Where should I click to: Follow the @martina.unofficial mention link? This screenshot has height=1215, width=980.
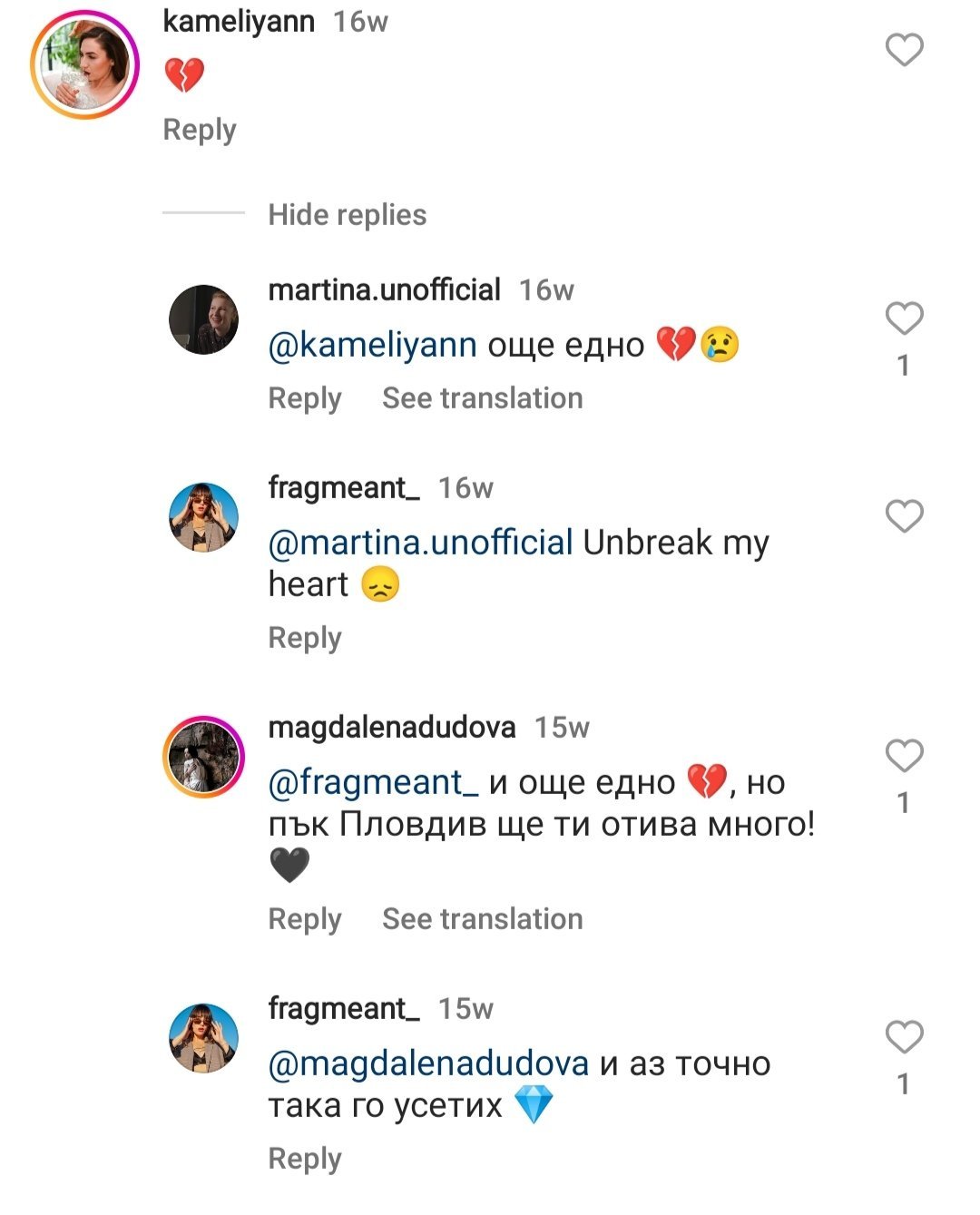pos(420,543)
